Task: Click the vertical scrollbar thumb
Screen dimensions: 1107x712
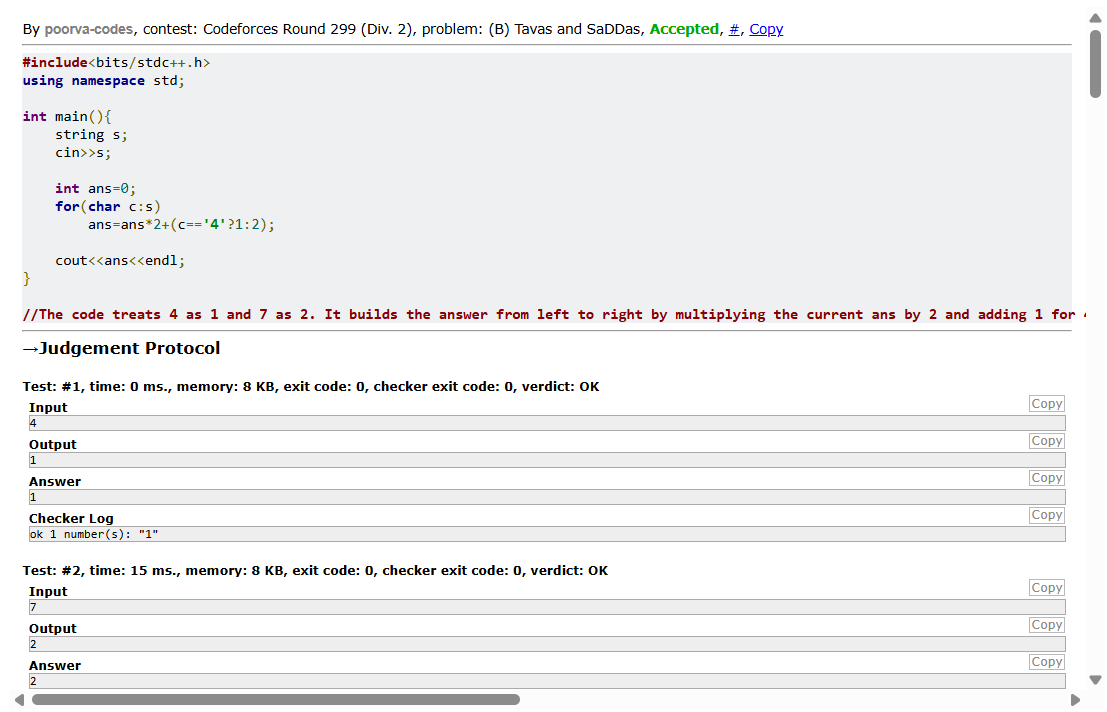Action: 1095,64
